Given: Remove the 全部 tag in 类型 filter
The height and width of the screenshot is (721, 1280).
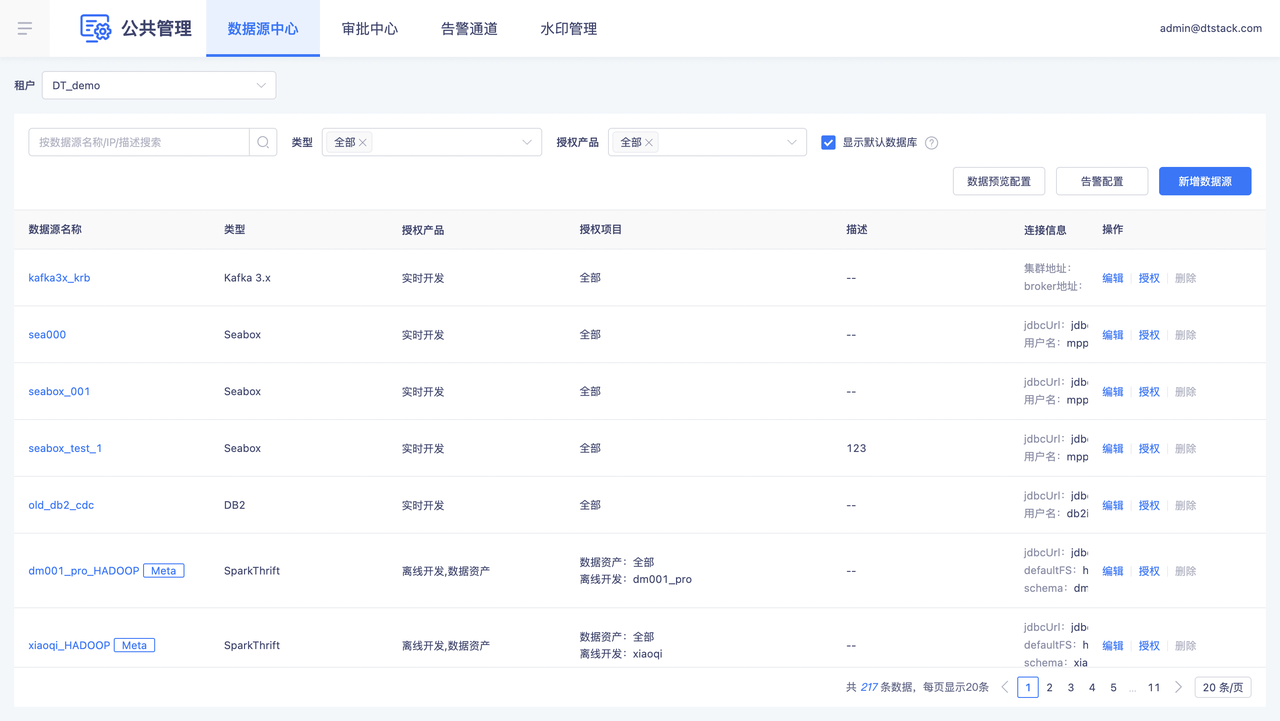Looking at the screenshot, I should pyautogui.click(x=363, y=143).
